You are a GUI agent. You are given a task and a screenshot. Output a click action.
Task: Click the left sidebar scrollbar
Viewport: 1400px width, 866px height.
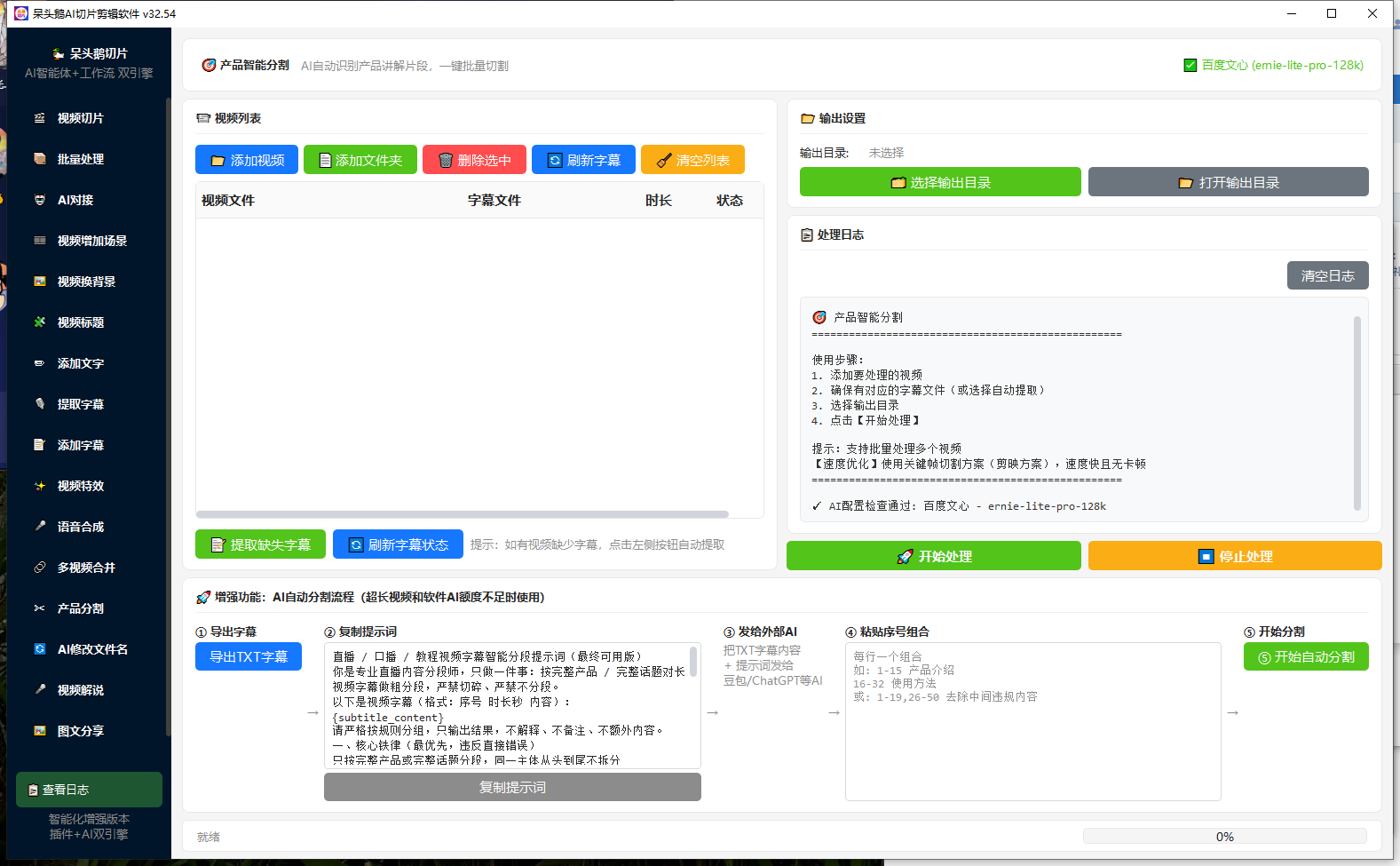(x=169, y=417)
